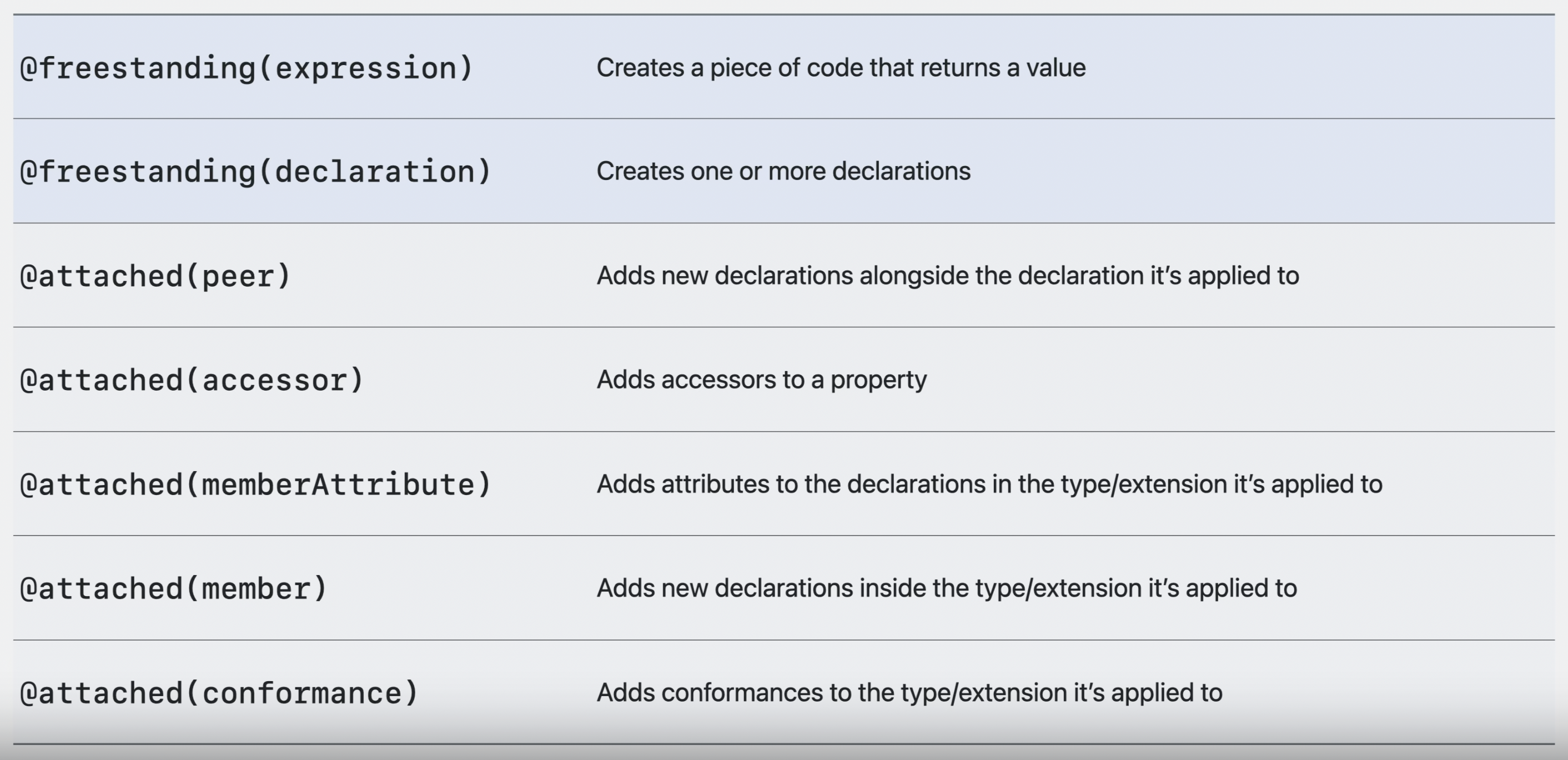
Task: Click 'Adds new declarations inside the type/extension' text
Action: coord(947,588)
